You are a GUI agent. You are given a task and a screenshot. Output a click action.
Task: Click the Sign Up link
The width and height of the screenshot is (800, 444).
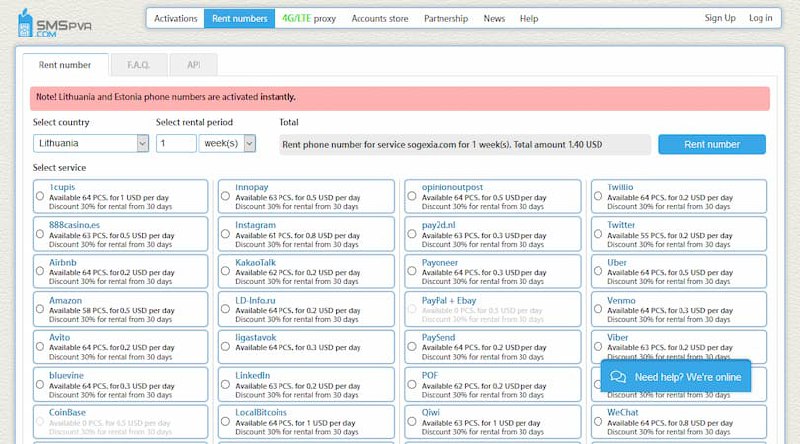tap(720, 18)
